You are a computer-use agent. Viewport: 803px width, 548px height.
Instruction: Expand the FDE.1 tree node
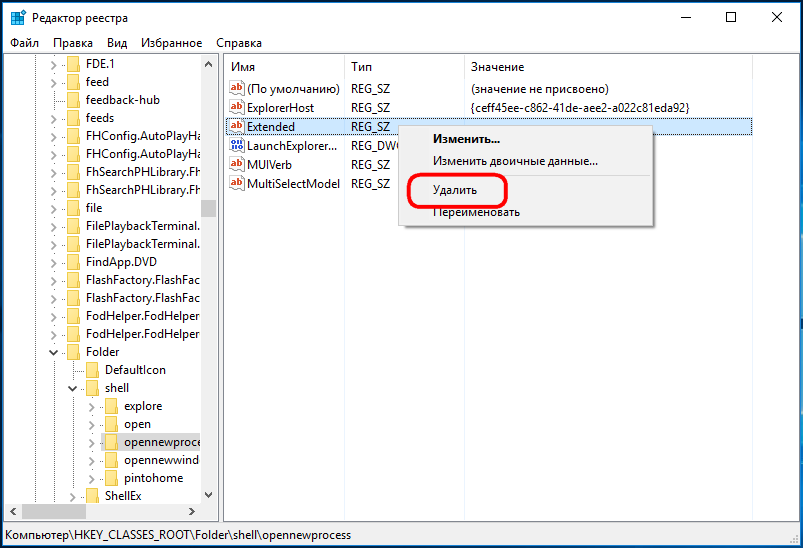point(53,65)
